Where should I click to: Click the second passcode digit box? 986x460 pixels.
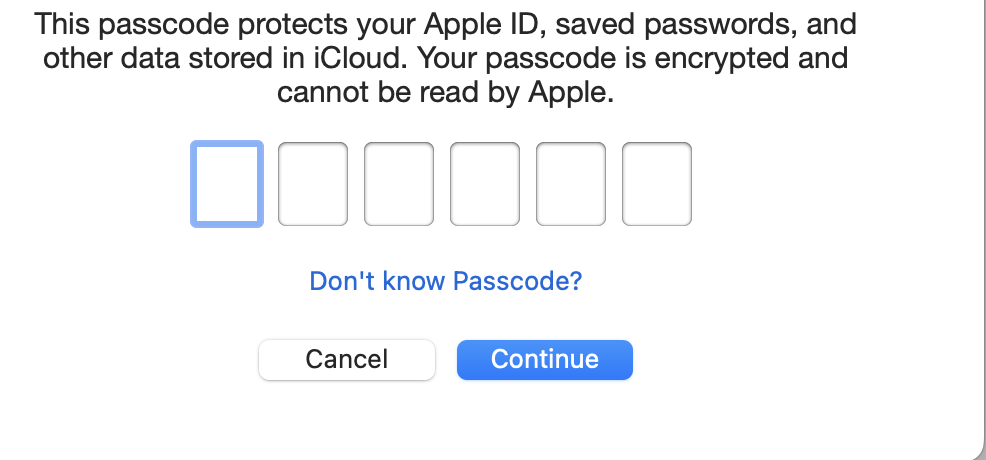(313, 184)
